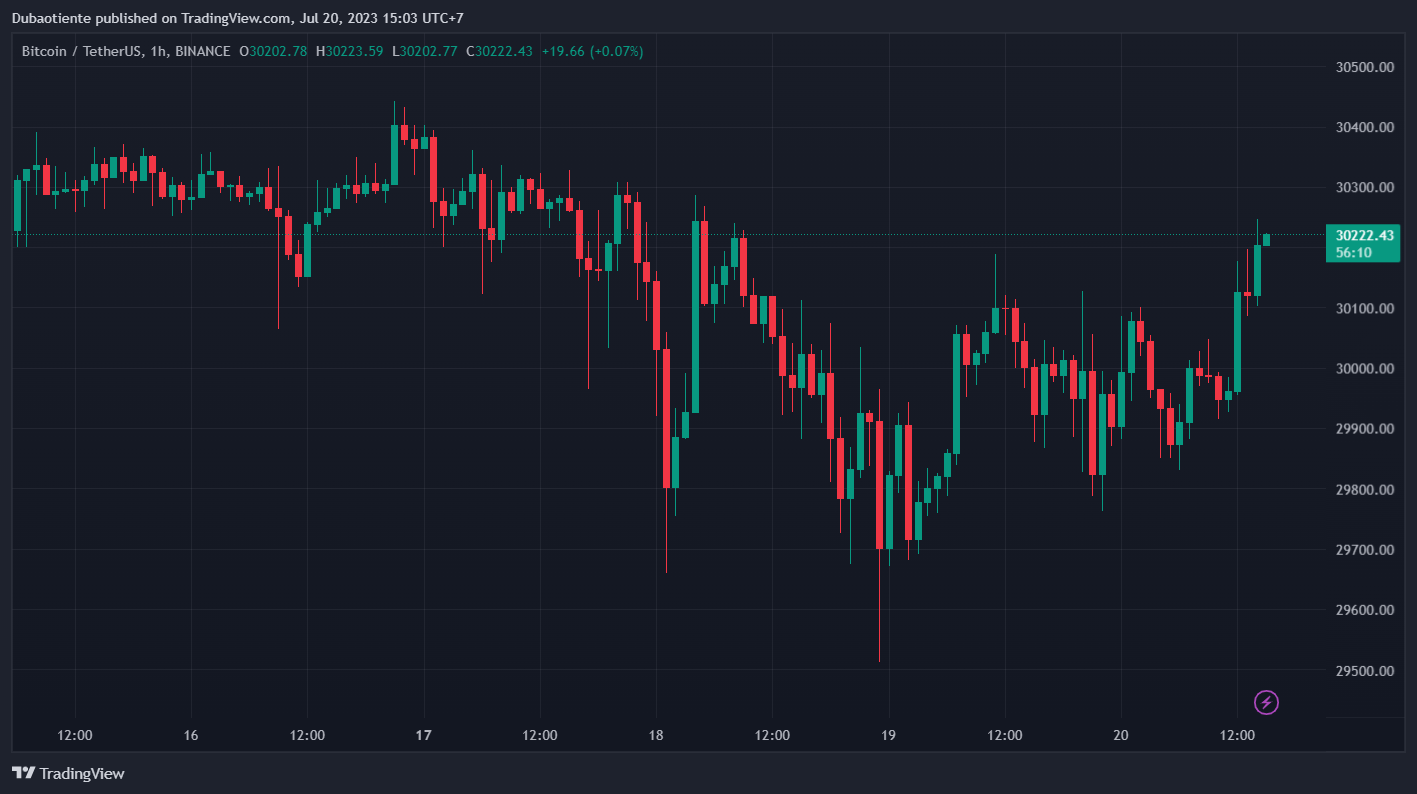The width and height of the screenshot is (1417, 794).
Task: Click the purple lightning bolt icon
Action: [x=1266, y=703]
